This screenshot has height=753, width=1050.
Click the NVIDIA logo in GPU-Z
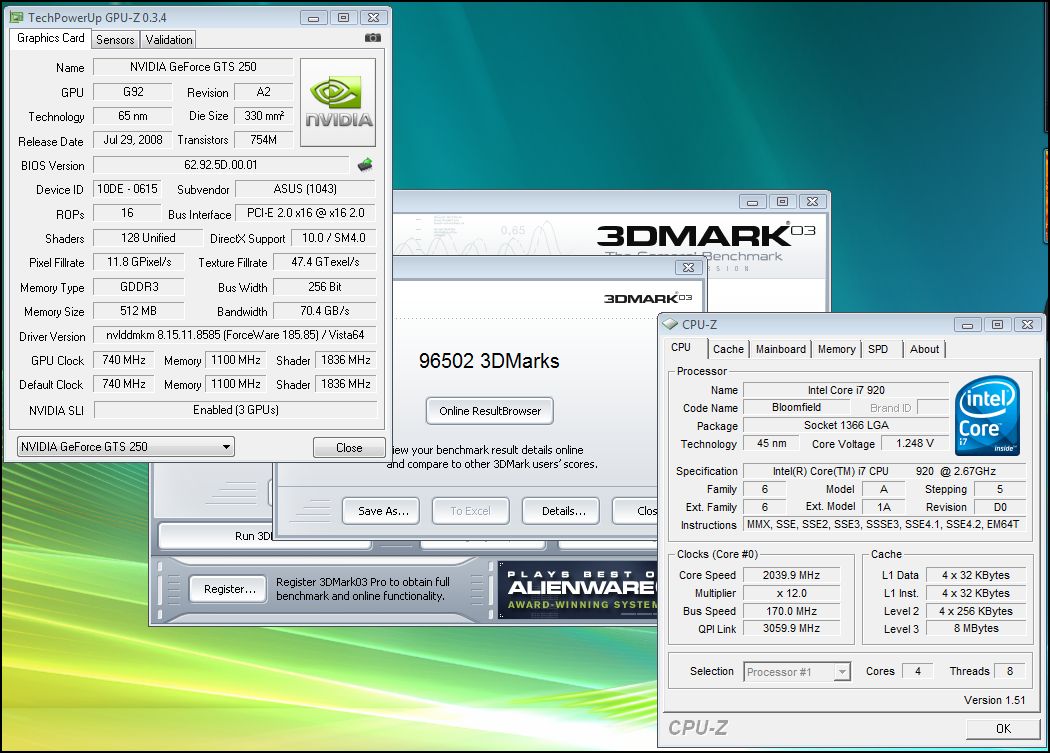coord(338,102)
